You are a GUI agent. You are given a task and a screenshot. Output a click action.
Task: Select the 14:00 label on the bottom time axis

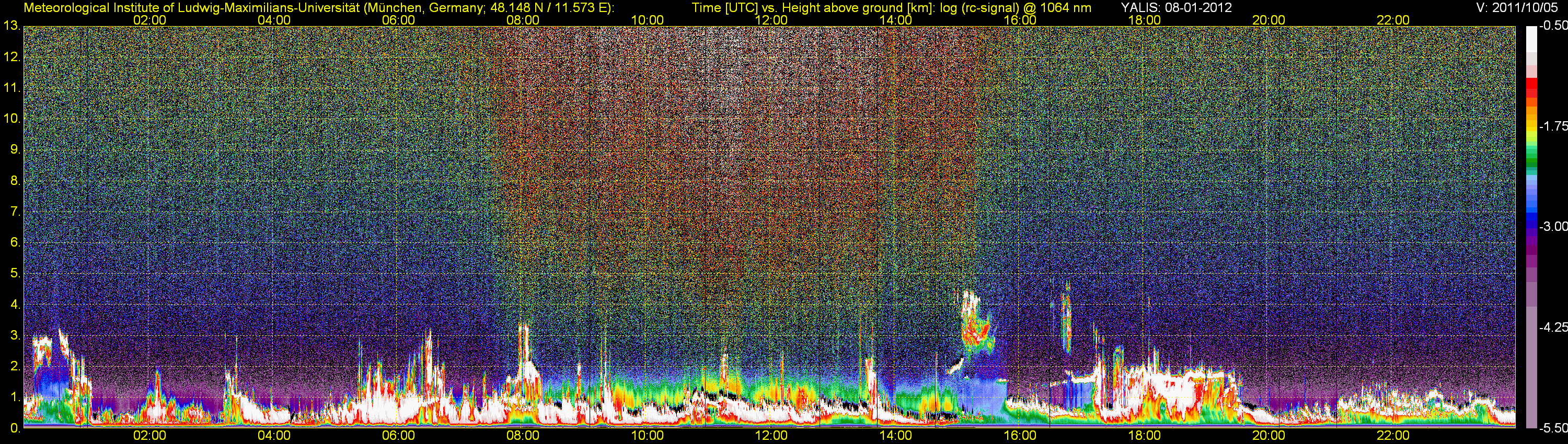click(896, 436)
